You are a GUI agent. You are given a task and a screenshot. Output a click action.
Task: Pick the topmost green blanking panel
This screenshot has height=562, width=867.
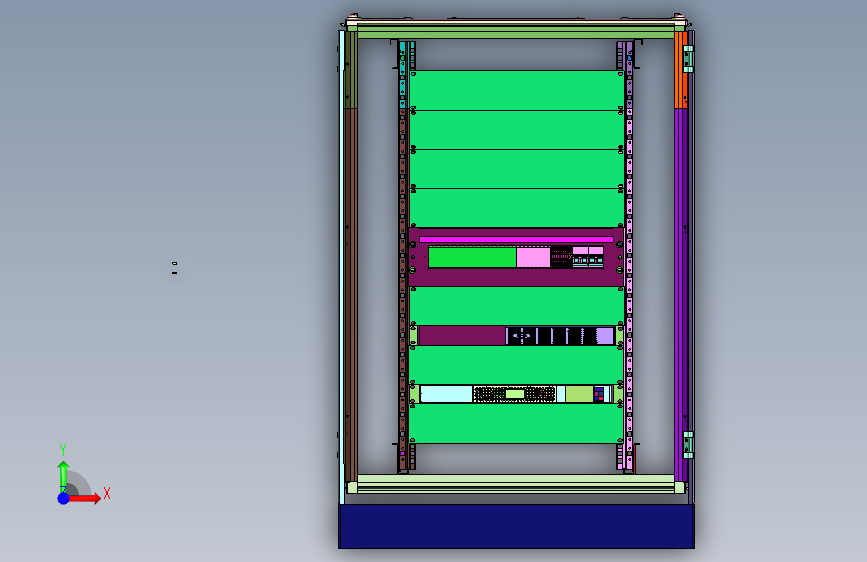point(516,90)
